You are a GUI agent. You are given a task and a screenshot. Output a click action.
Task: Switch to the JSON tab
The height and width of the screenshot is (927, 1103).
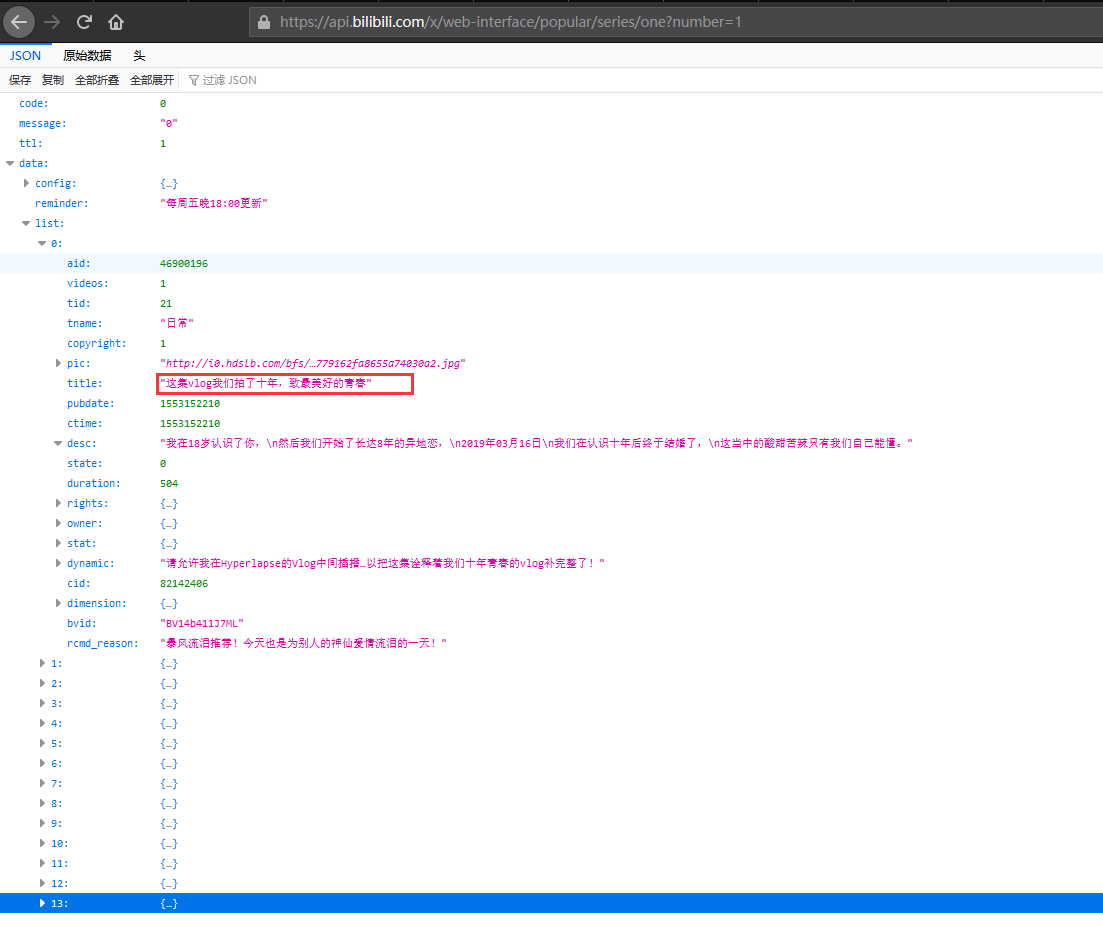[x=25, y=56]
